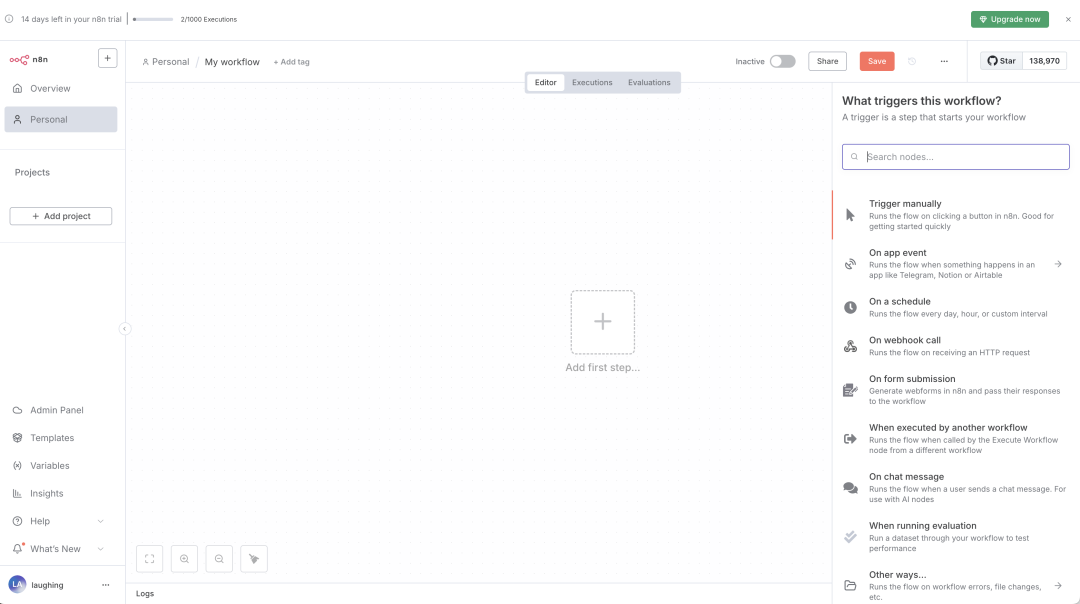Click the executions usage progress bar
The width and height of the screenshot is (1080, 604).
click(x=153, y=19)
